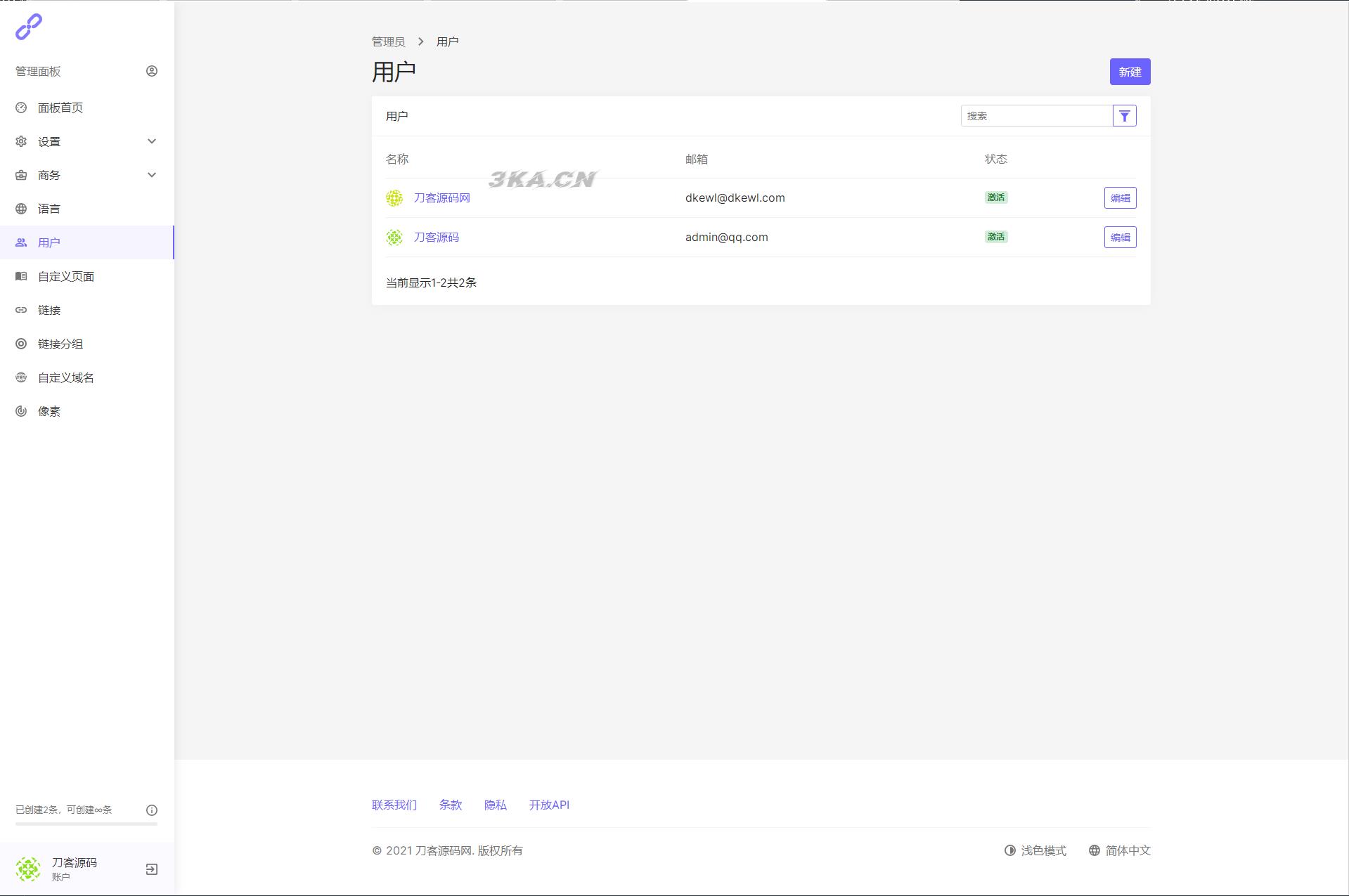This screenshot has height=896, width=1349.
Task: Go to 自定义页面 in sidebar
Action: pyautogui.click(x=87, y=276)
